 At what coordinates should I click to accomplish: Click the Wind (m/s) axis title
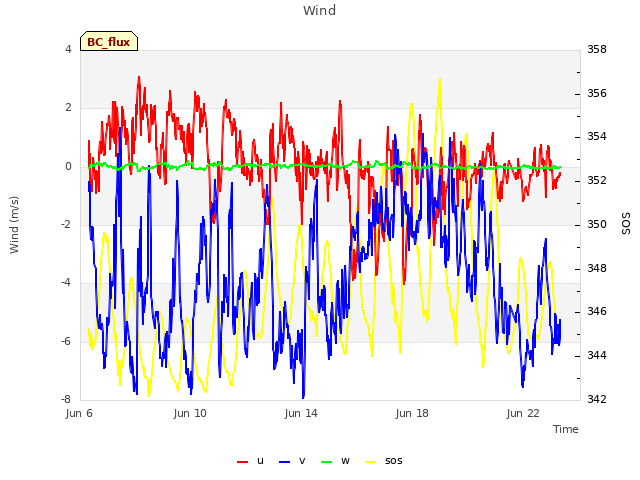tap(14, 225)
